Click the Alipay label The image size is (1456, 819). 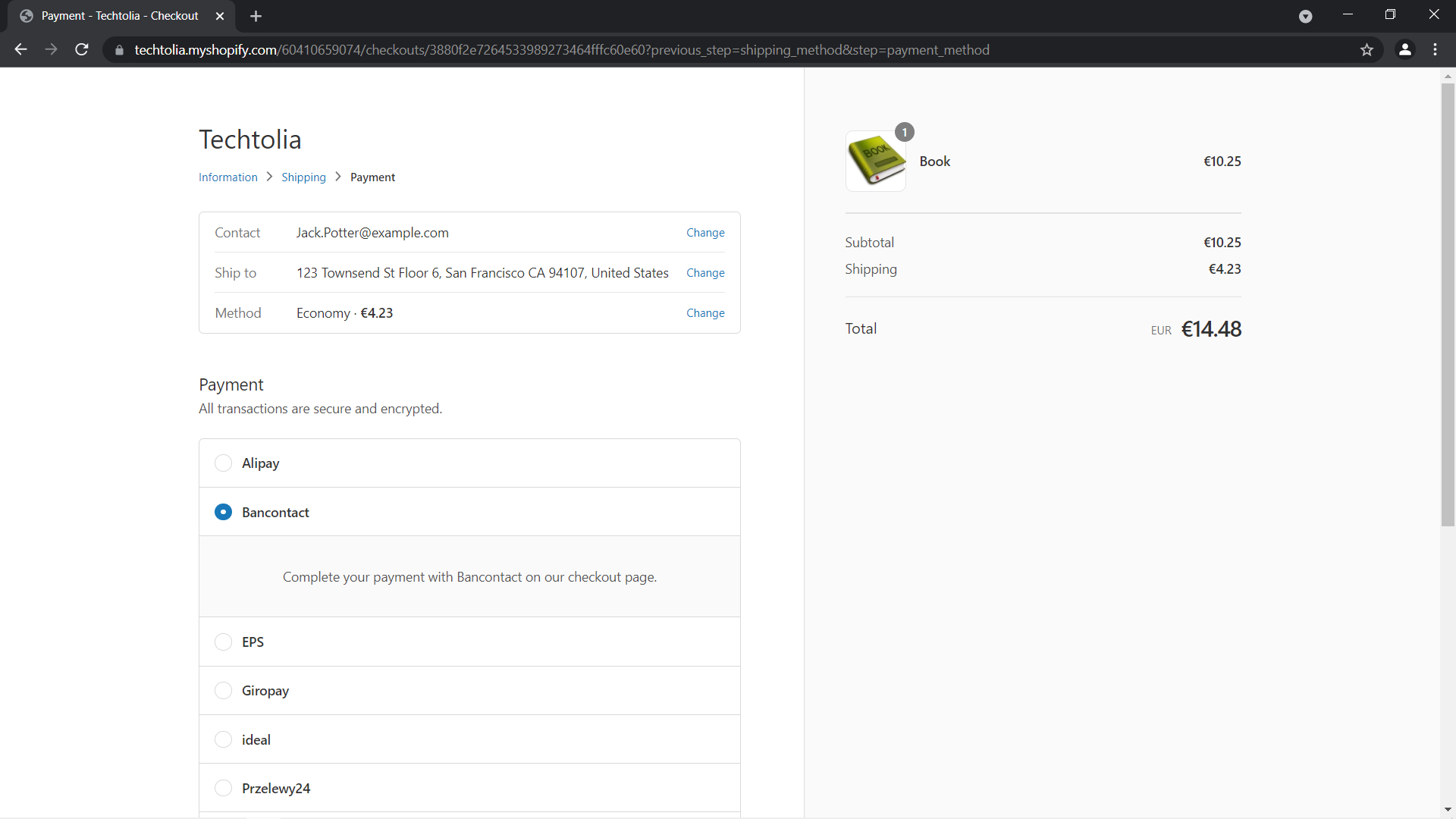[260, 463]
